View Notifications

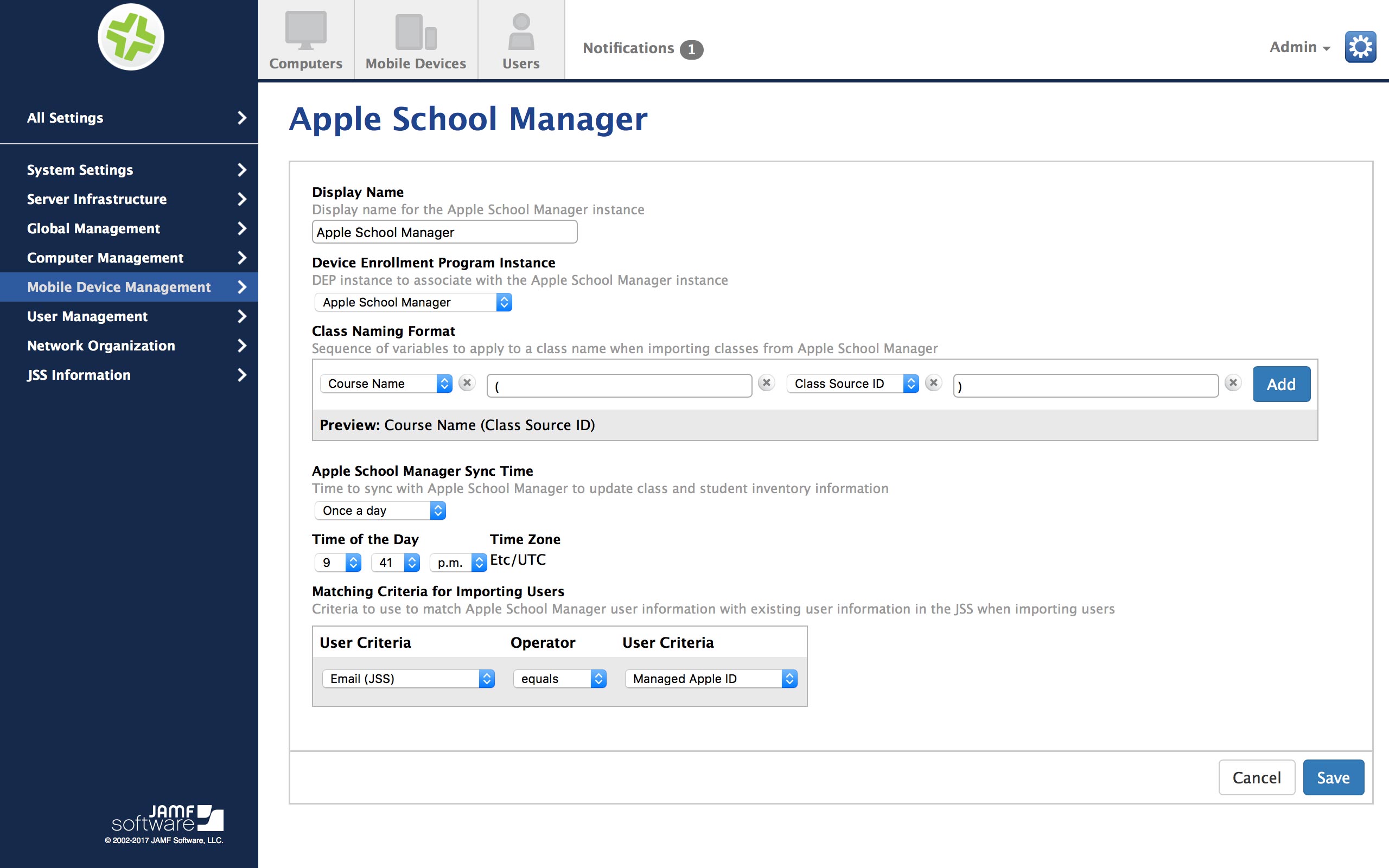[628, 48]
